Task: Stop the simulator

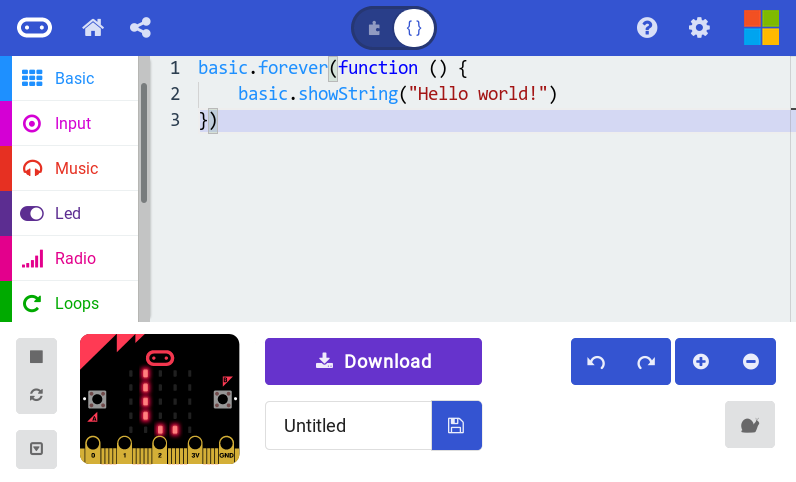Action: [37, 356]
